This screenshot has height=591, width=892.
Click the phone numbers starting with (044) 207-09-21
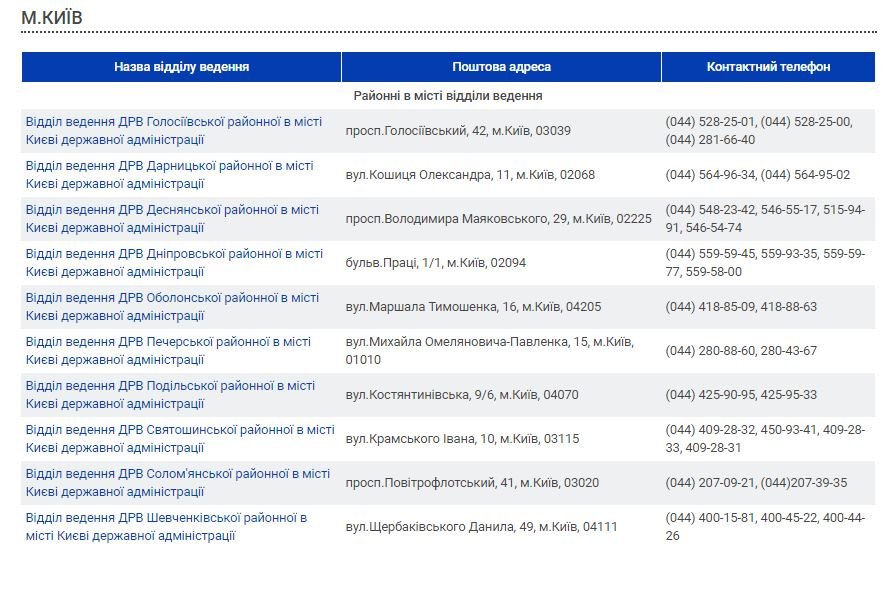coord(756,483)
